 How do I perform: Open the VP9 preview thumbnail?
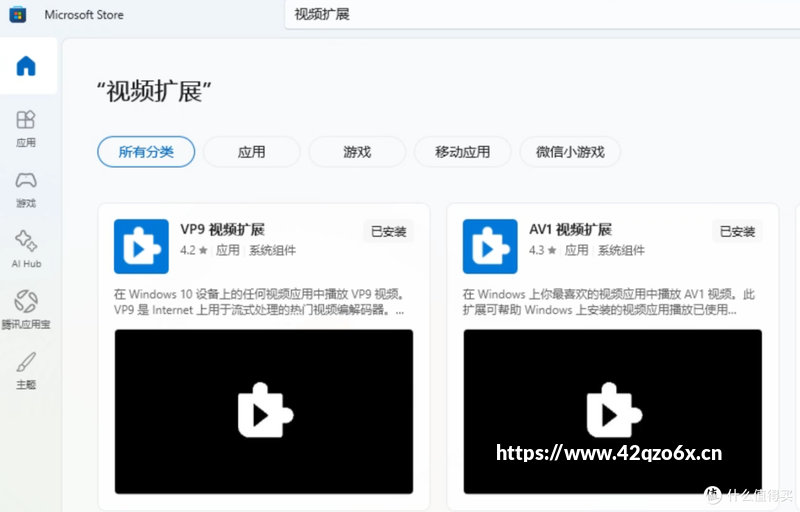(x=264, y=412)
